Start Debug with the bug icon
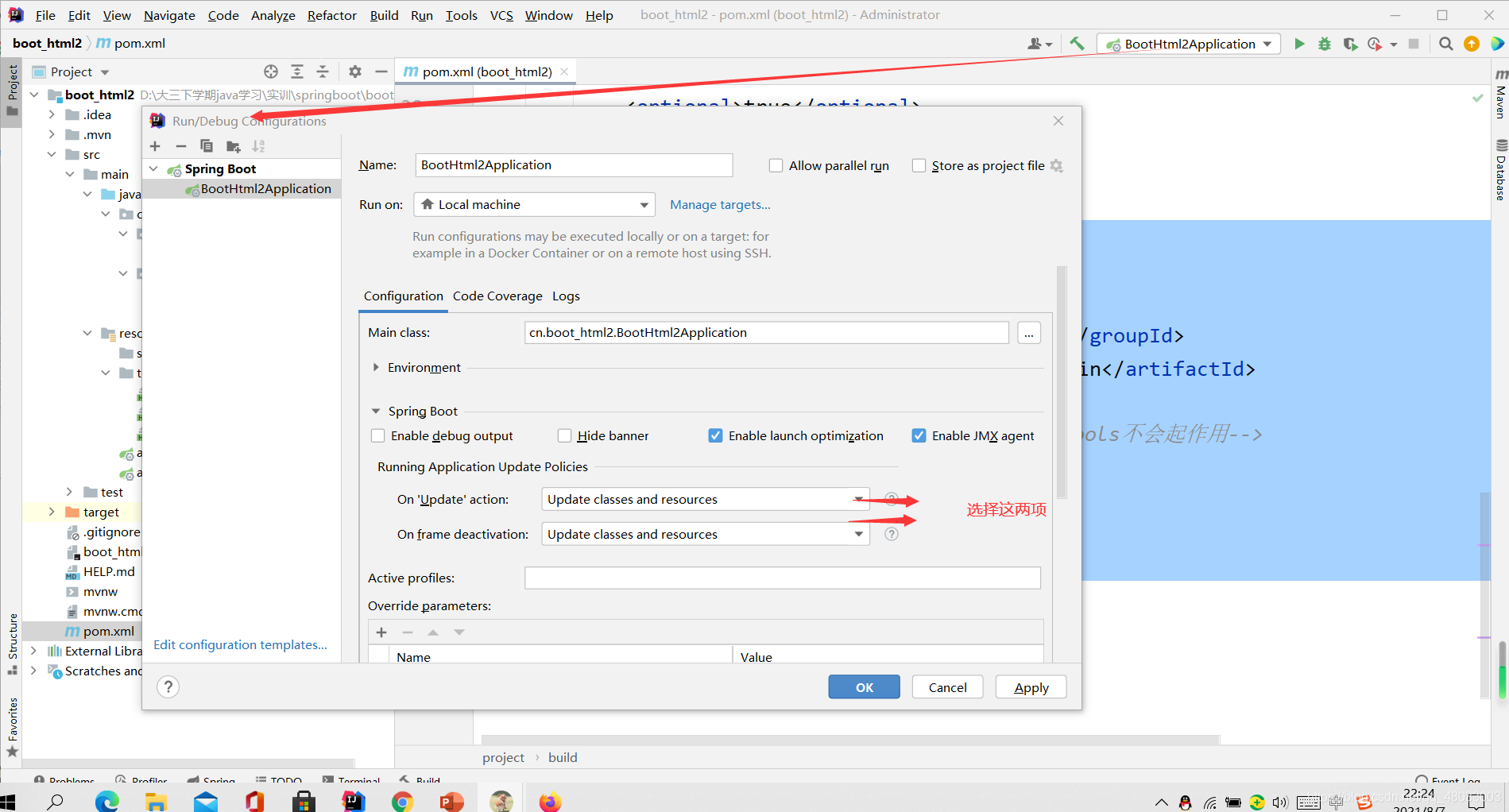The width and height of the screenshot is (1509, 812). pos(1324,44)
